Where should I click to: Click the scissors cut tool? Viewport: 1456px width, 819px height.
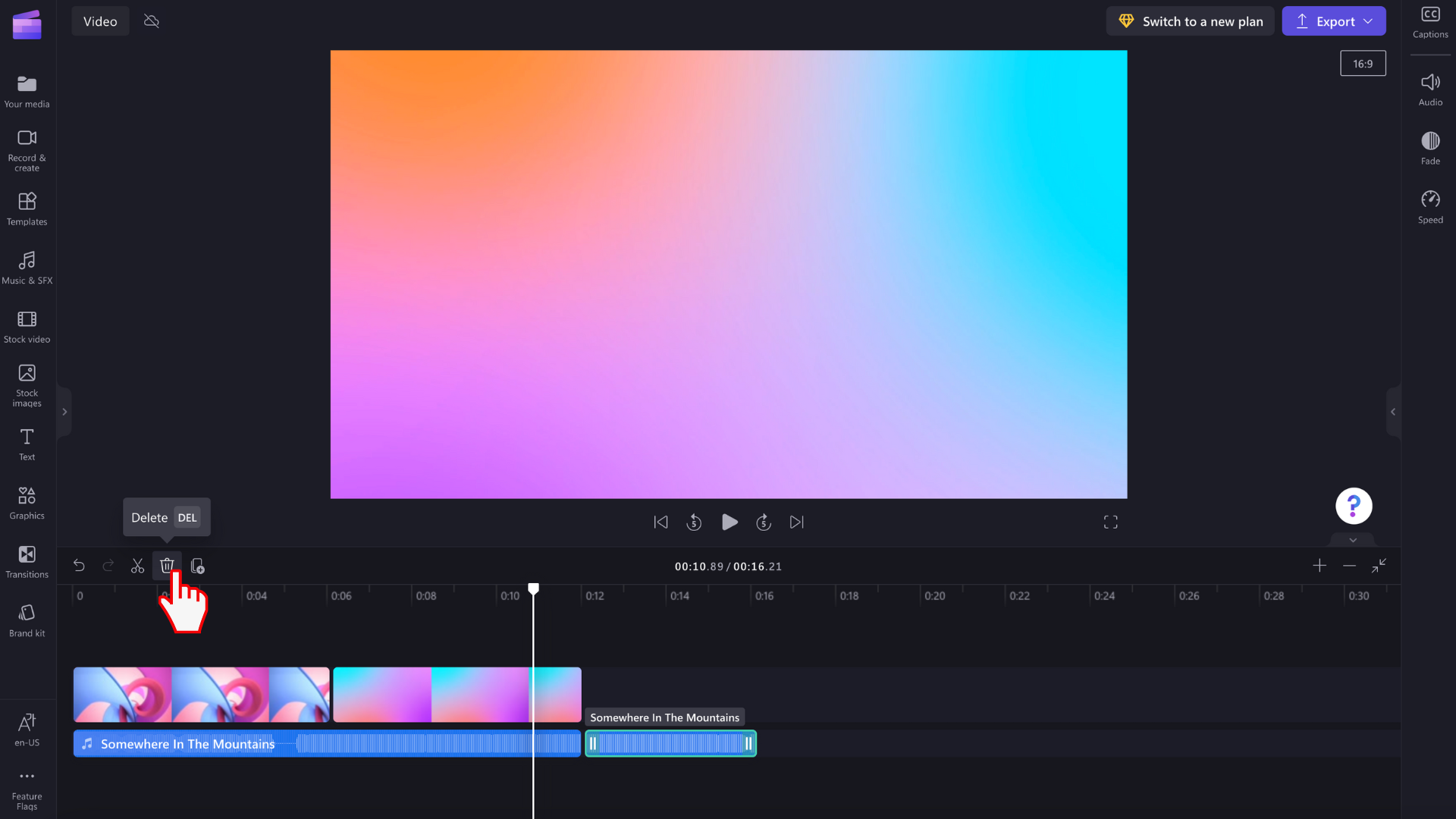[137, 566]
